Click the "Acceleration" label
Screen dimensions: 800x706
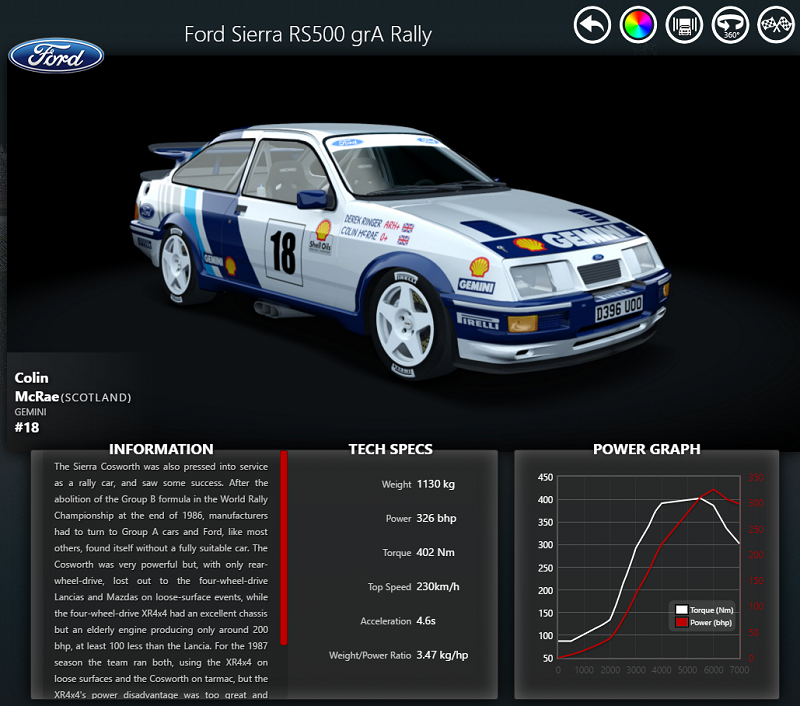[386, 621]
